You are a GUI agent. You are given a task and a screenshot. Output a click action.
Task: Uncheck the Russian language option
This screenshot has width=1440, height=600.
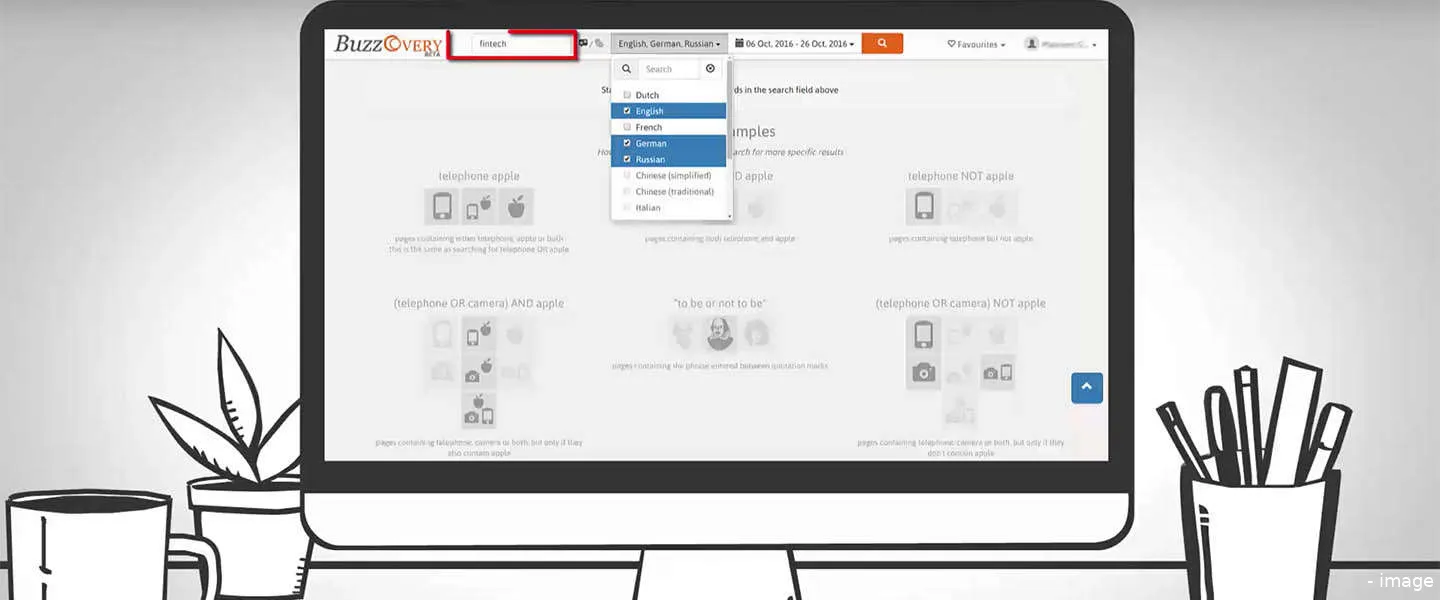coord(627,159)
